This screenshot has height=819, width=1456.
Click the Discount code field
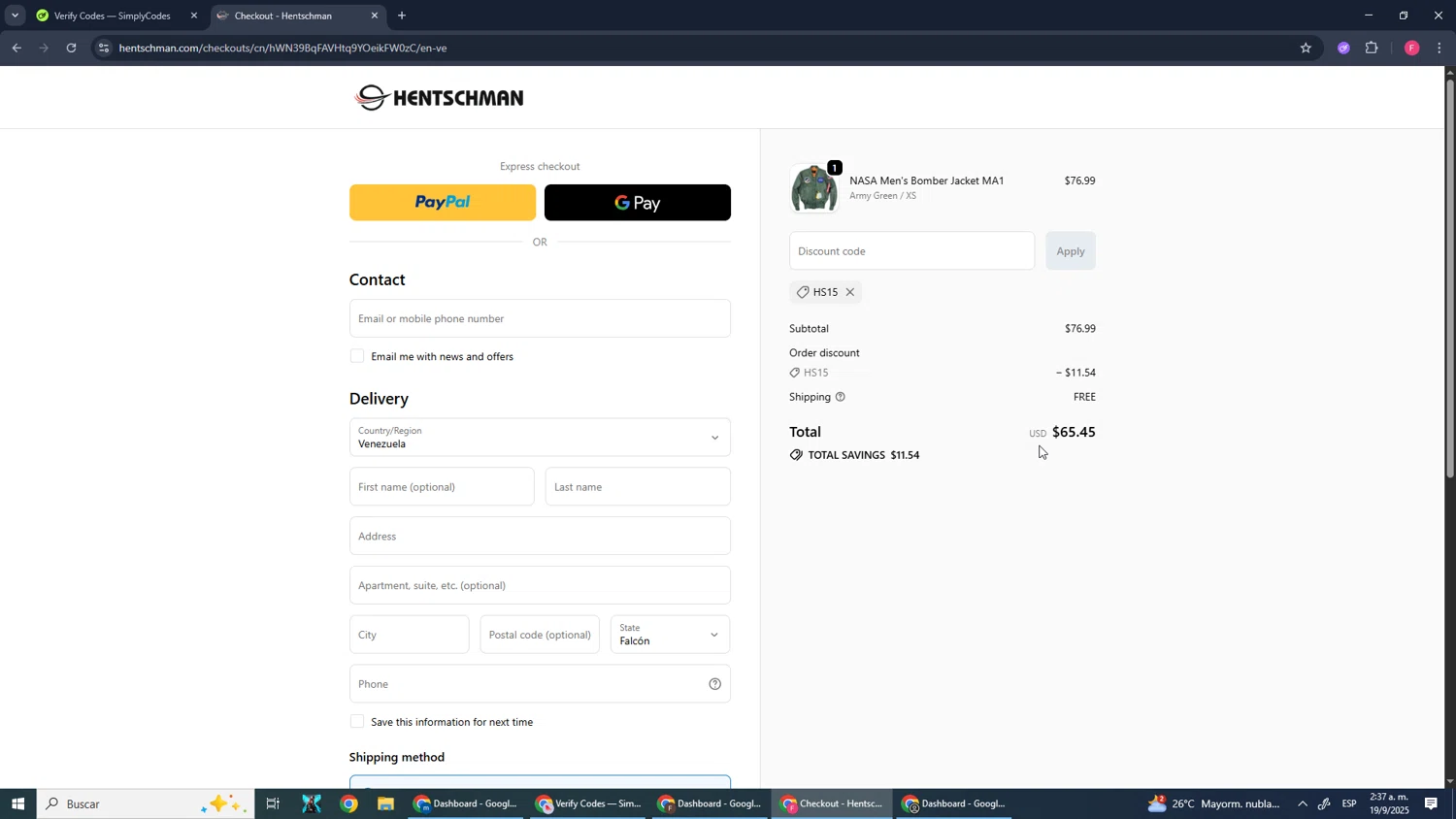pyautogui.click(x=911, y=250)
